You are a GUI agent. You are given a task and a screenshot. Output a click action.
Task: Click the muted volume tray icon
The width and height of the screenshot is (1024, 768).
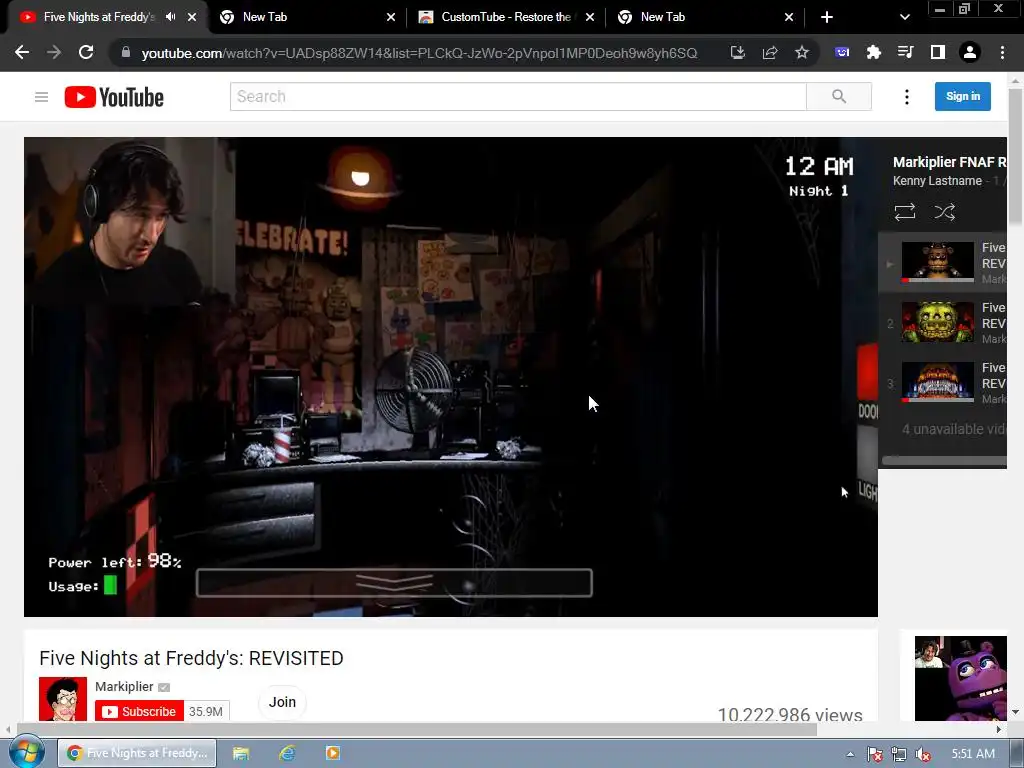pyautogui.click(x=923, y=754)
